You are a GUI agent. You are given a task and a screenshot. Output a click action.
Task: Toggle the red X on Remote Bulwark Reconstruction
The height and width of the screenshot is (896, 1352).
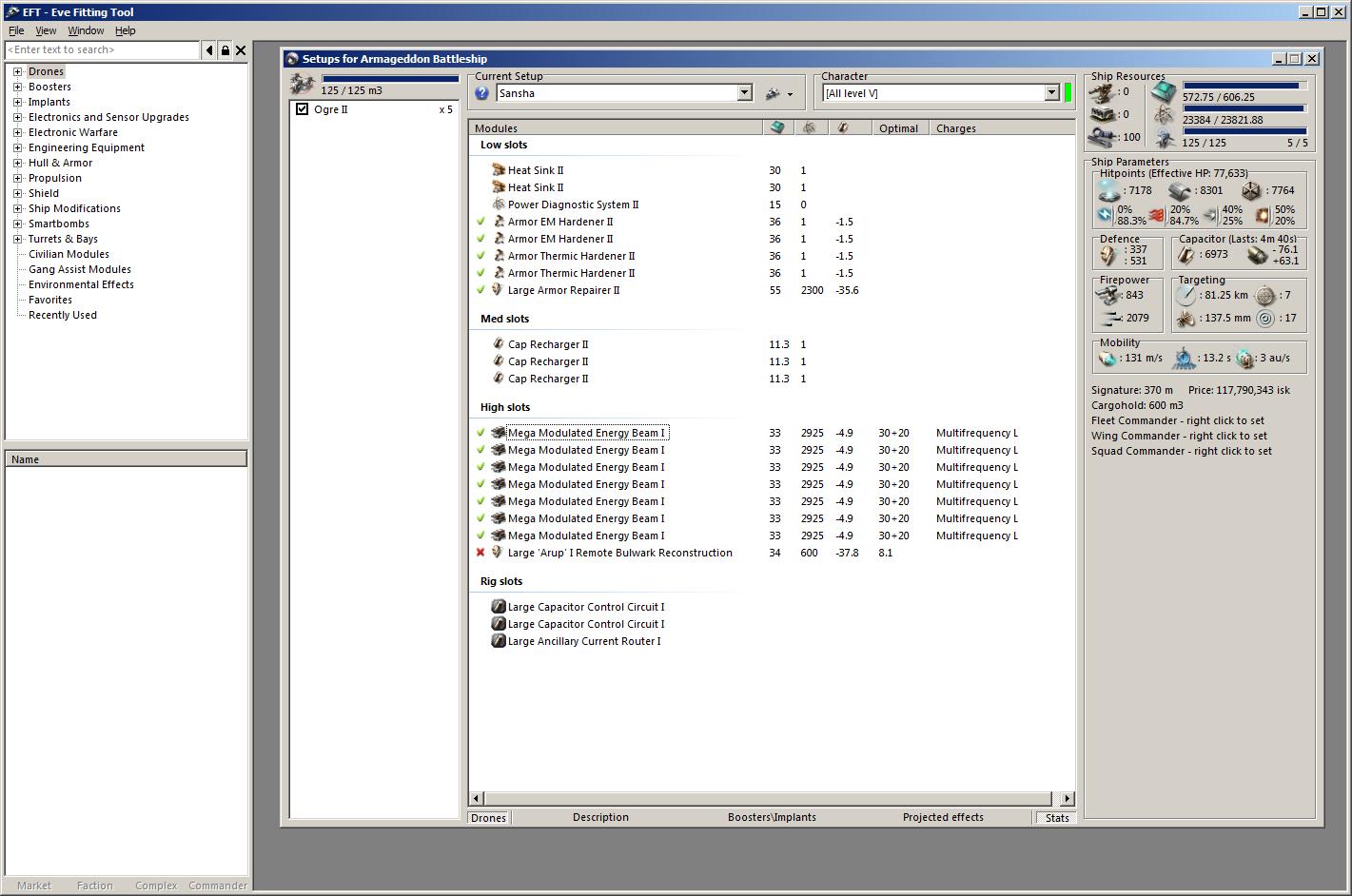[x=480, y=553]
